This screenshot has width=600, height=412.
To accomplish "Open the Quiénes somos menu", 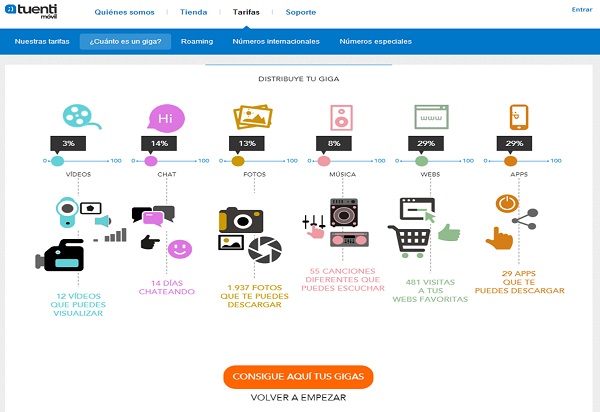I will (x=124, y=12).
